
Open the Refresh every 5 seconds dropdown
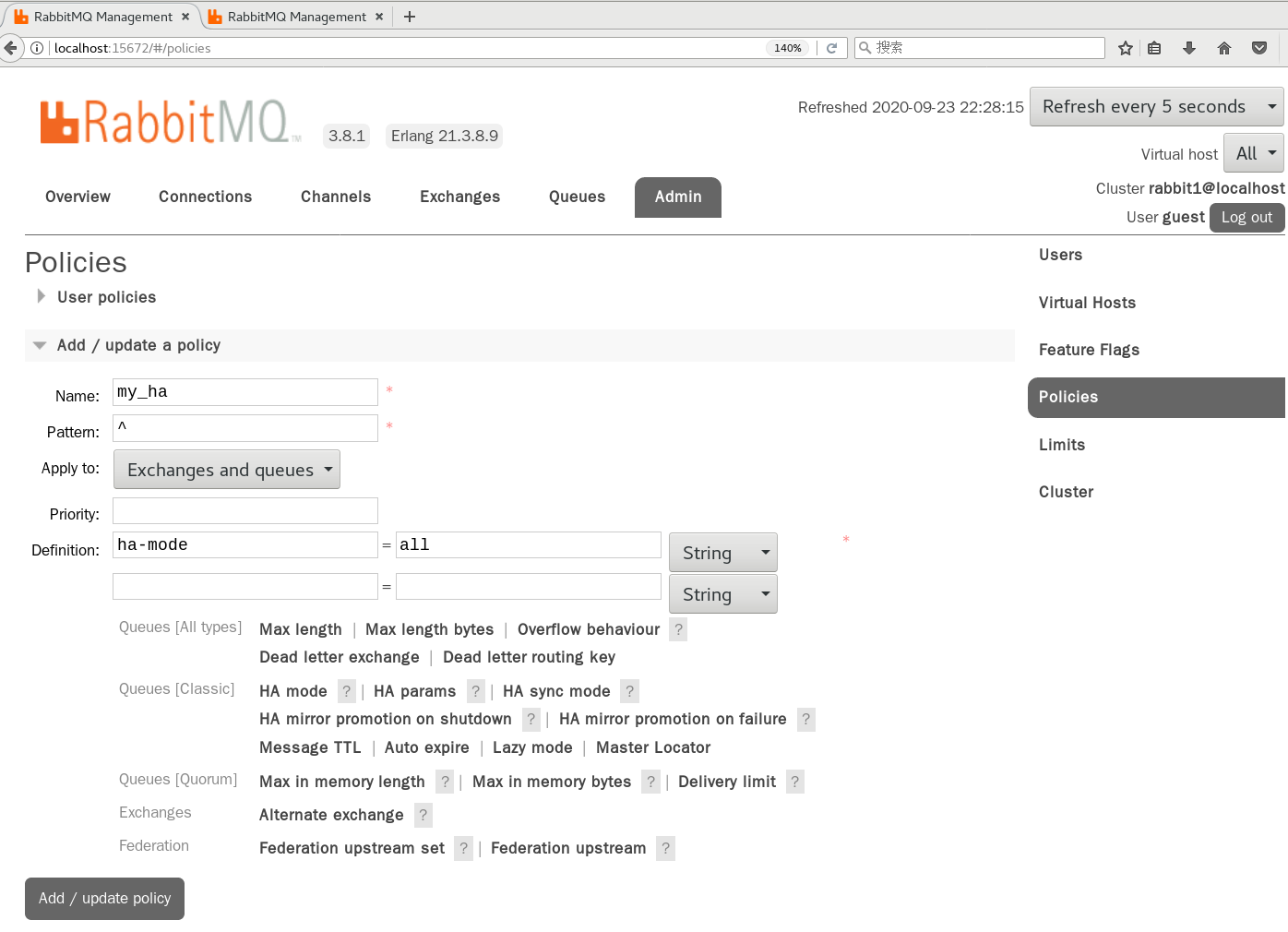pyautogui.click(x=1156, y=107)
